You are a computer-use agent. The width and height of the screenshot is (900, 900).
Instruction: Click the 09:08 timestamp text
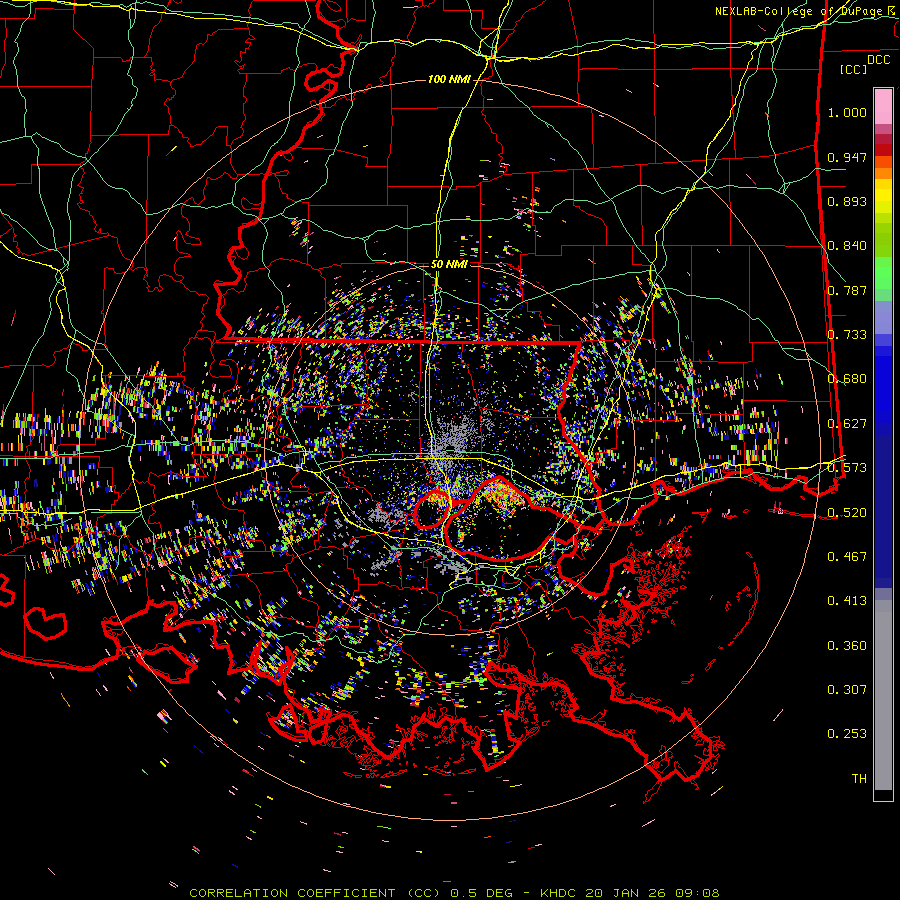point(696,893)
